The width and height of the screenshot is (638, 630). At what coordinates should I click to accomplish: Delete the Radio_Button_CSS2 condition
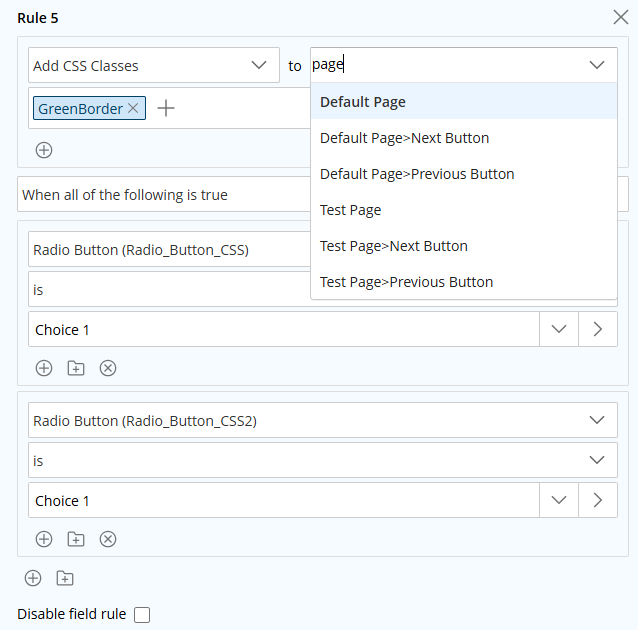[108, 539]
